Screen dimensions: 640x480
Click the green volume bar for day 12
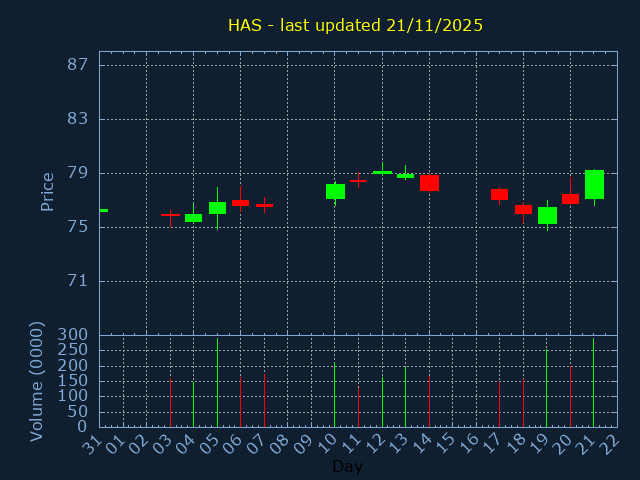tap(382, 402)
